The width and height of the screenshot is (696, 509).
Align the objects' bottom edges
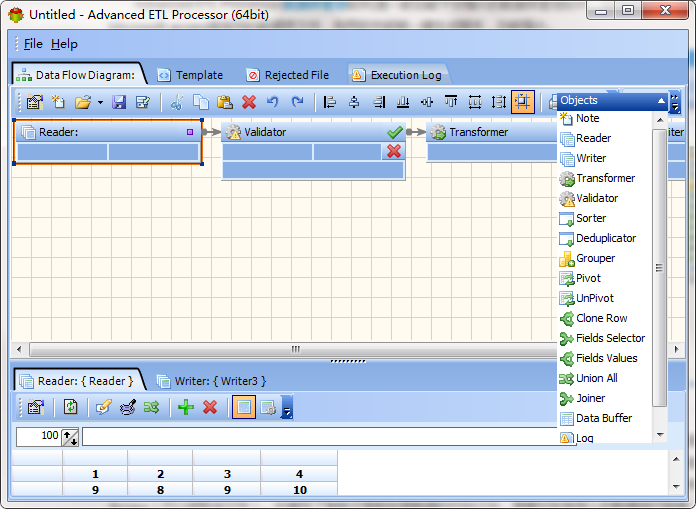(403, 102)
